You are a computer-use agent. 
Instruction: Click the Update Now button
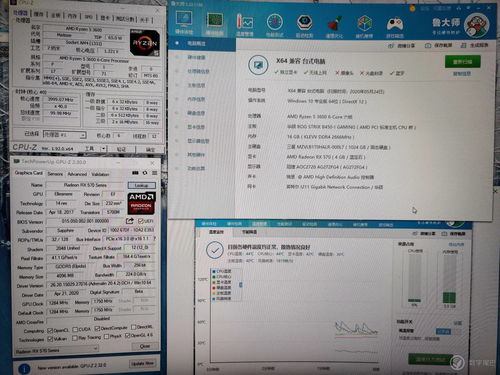click(x=142, y=363)
